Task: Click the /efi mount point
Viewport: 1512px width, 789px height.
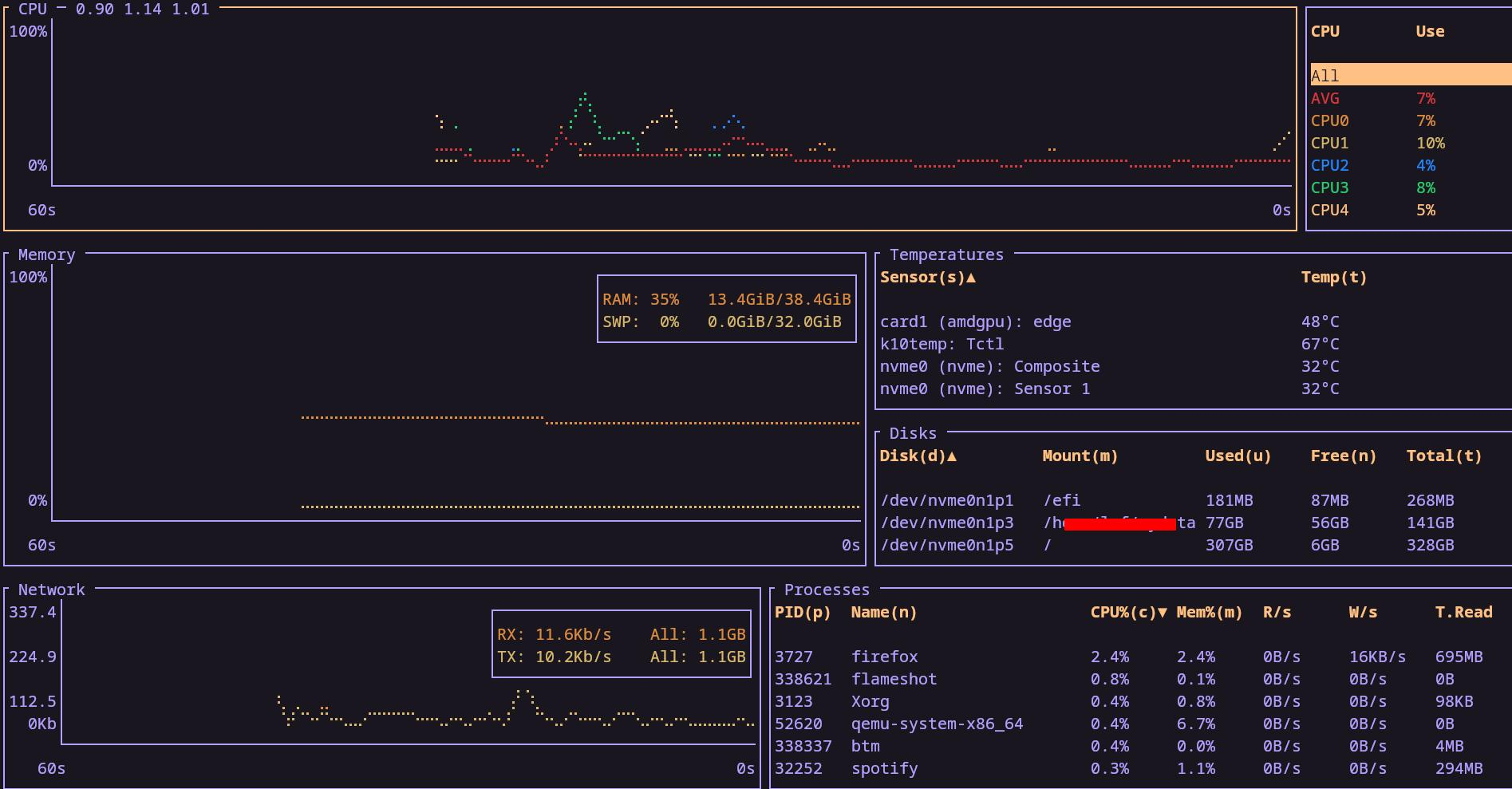Action: point(1061,500)
